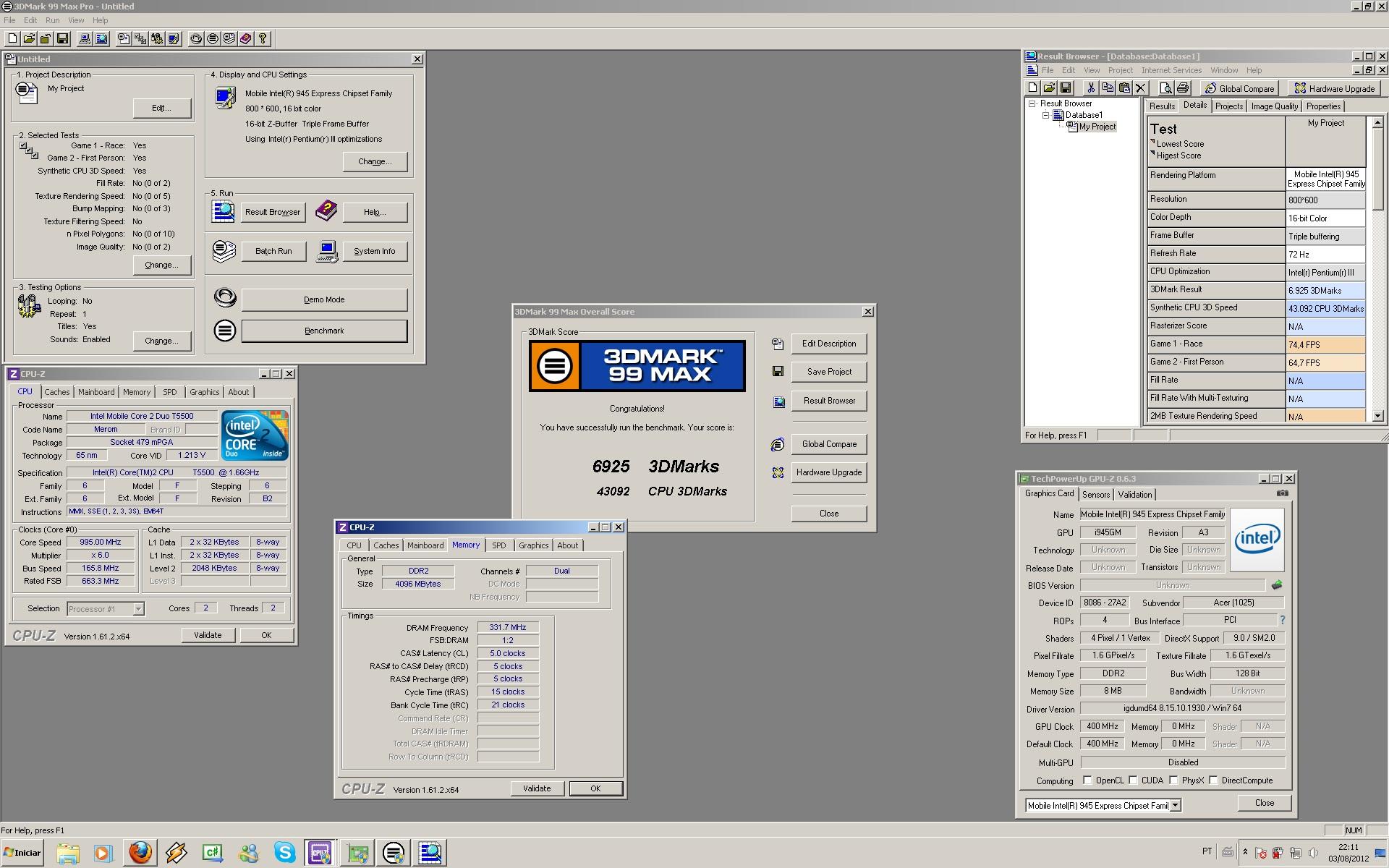Viewport: 1389px width, 868px height.
Task: Click Result Browser magnifier icon in 3DMark toolbar
Action: [x=101, y=39]
